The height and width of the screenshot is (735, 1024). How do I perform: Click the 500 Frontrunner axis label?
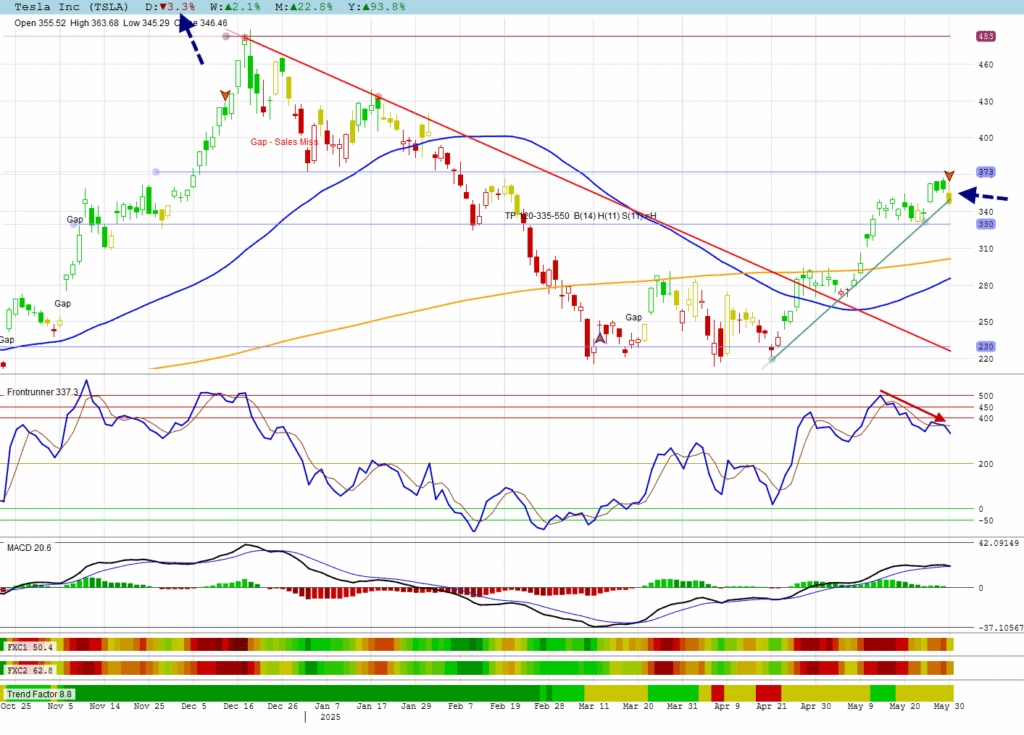985,396
